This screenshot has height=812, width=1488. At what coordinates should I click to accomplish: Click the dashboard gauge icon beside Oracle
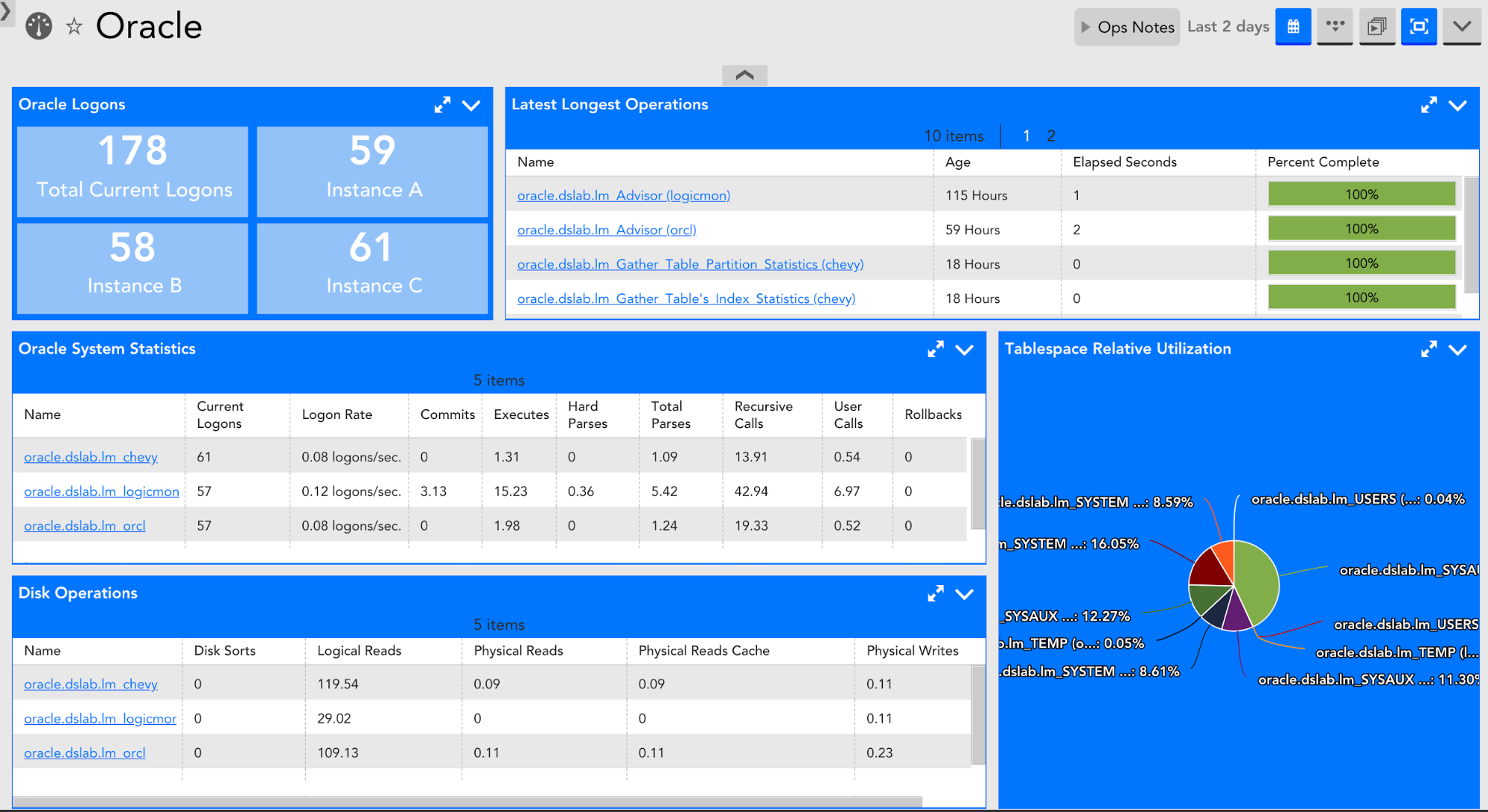point(39,27)
